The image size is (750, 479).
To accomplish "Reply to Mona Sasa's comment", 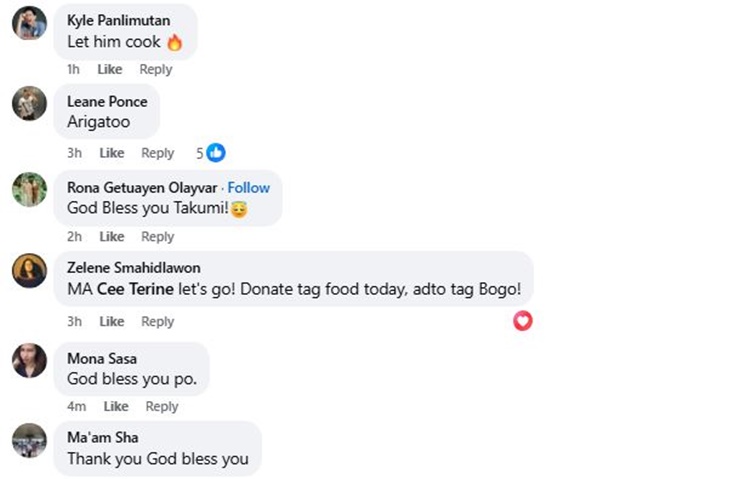I will coord(162,406).
